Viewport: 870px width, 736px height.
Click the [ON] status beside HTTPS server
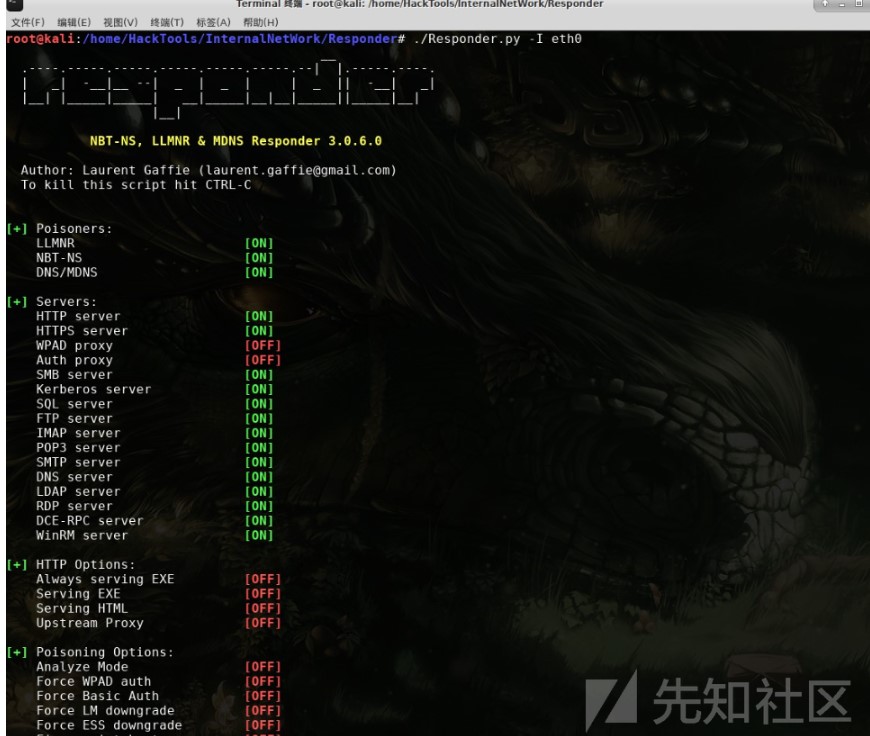(259, 331)
